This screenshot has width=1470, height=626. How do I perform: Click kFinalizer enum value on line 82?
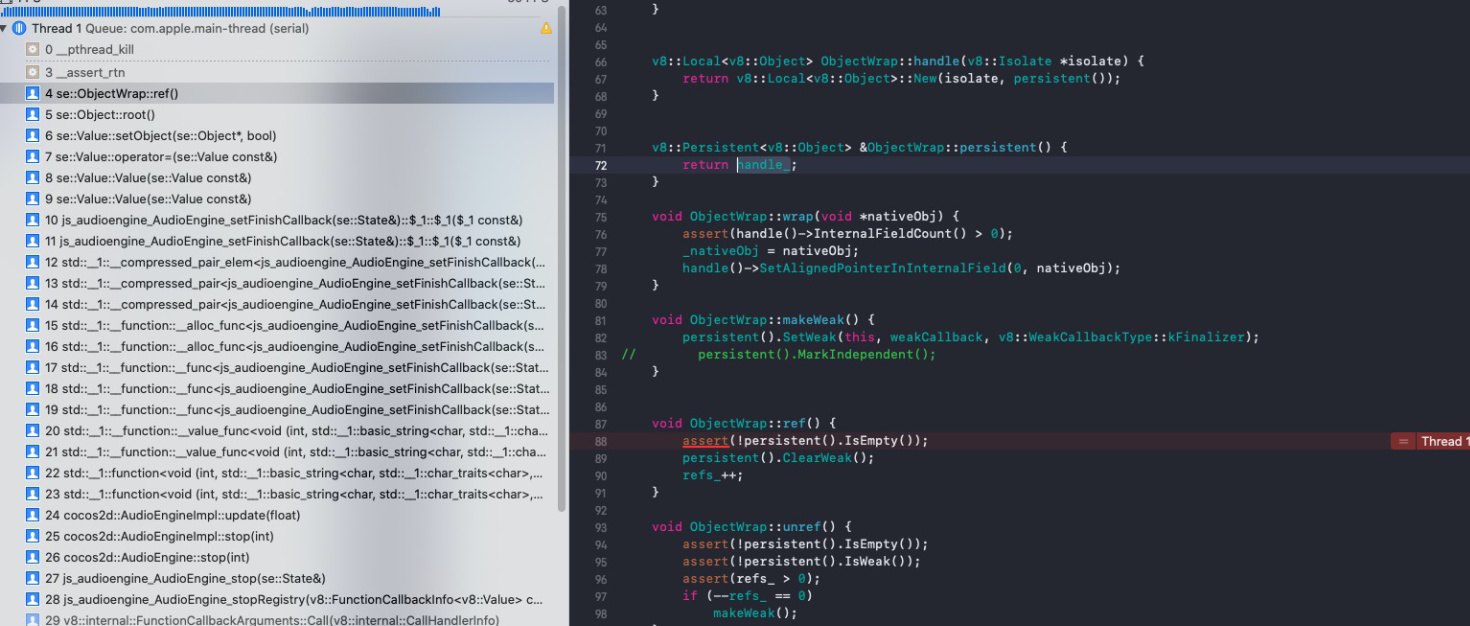pyautogui.click(x=1210, y=337)
